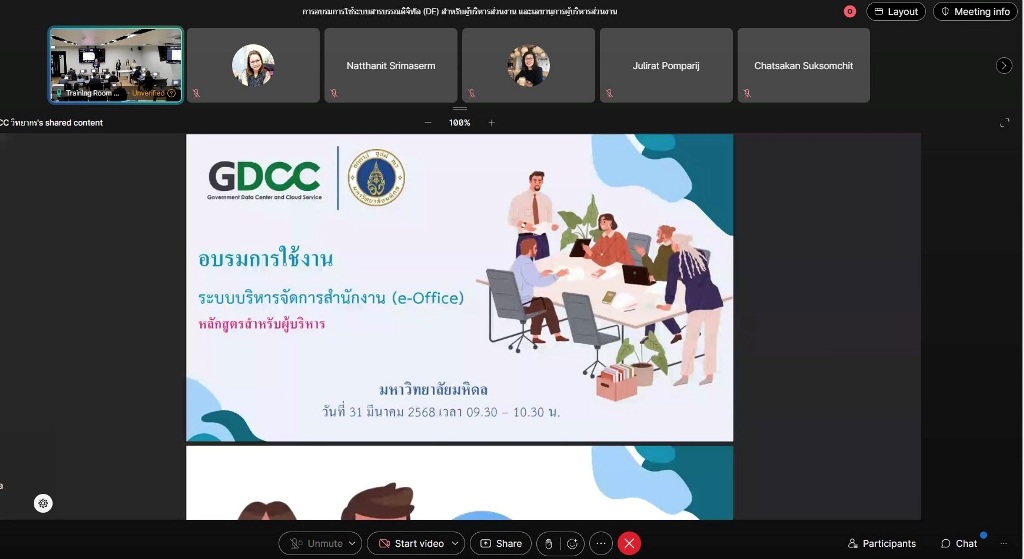The image size is (1024, 559).
Task: Open more options ellipsis in meeting controls
Action: 601,543
